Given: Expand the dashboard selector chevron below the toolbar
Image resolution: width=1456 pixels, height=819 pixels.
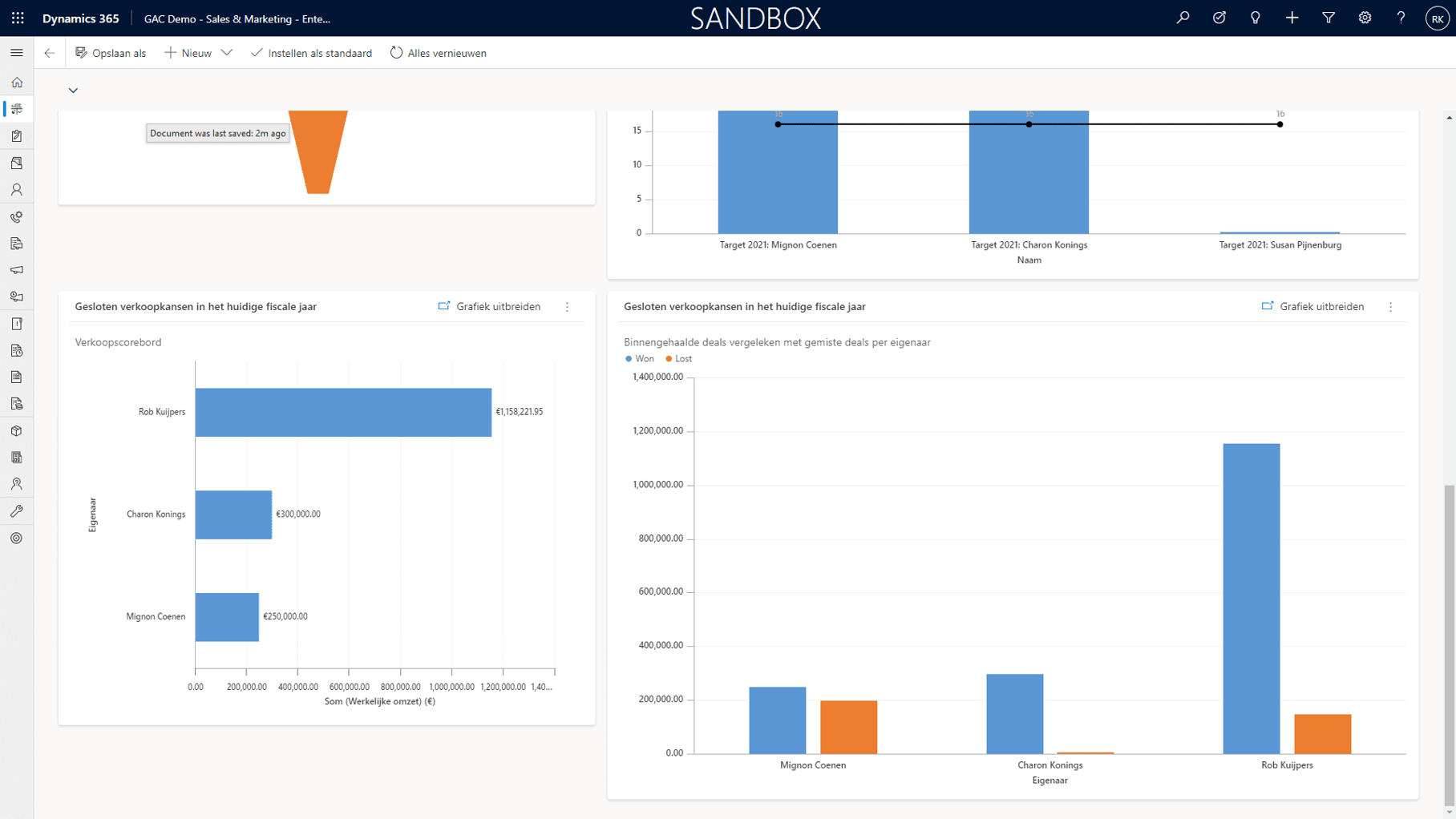Looking at the screenshot, I should (x=73, y=91).
